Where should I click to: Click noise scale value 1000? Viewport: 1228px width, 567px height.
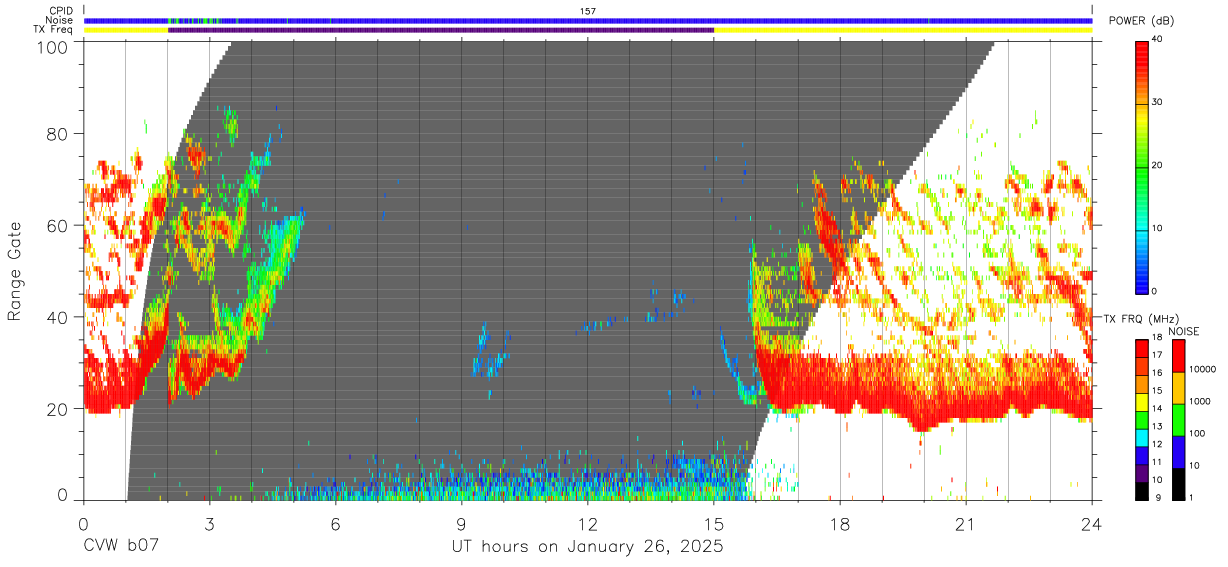click(x=1200, y=401)
